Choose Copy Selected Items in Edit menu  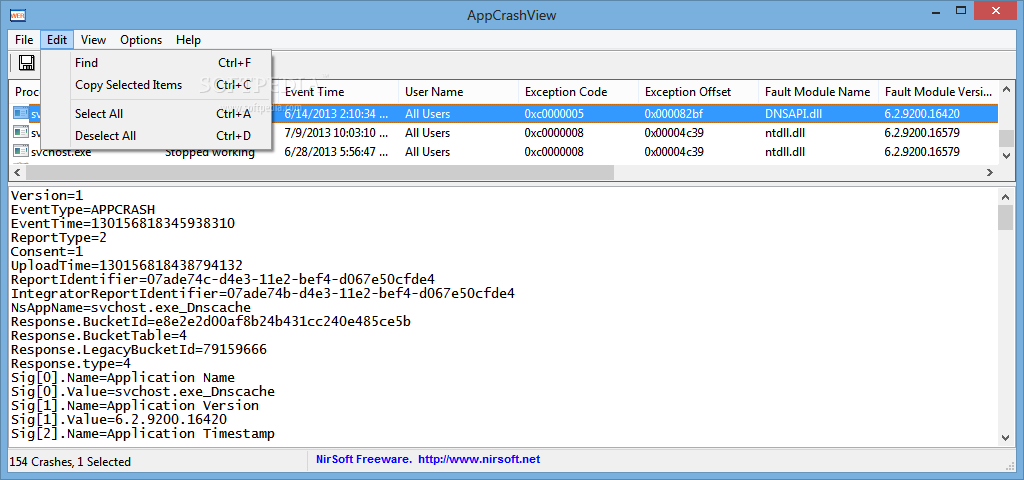pyautogui.click(x=157, y=85)
